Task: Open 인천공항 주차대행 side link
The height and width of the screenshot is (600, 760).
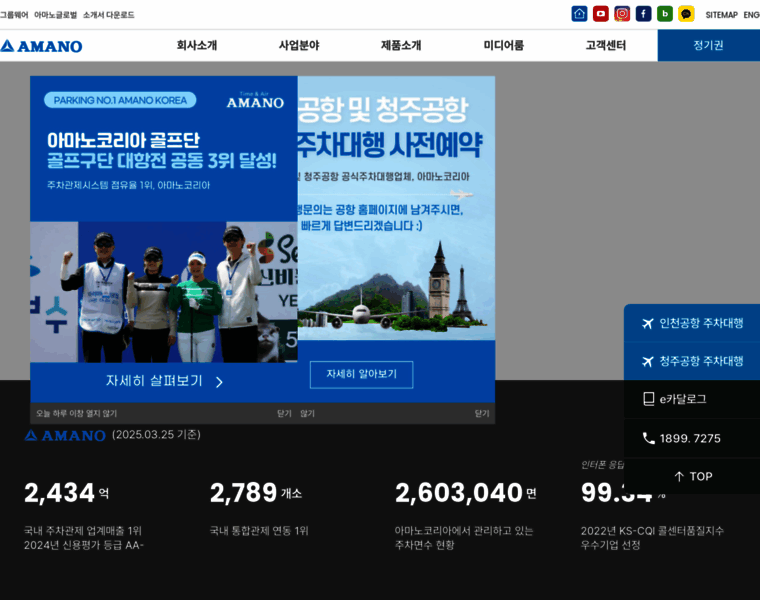Action: [x=692, y=323]
